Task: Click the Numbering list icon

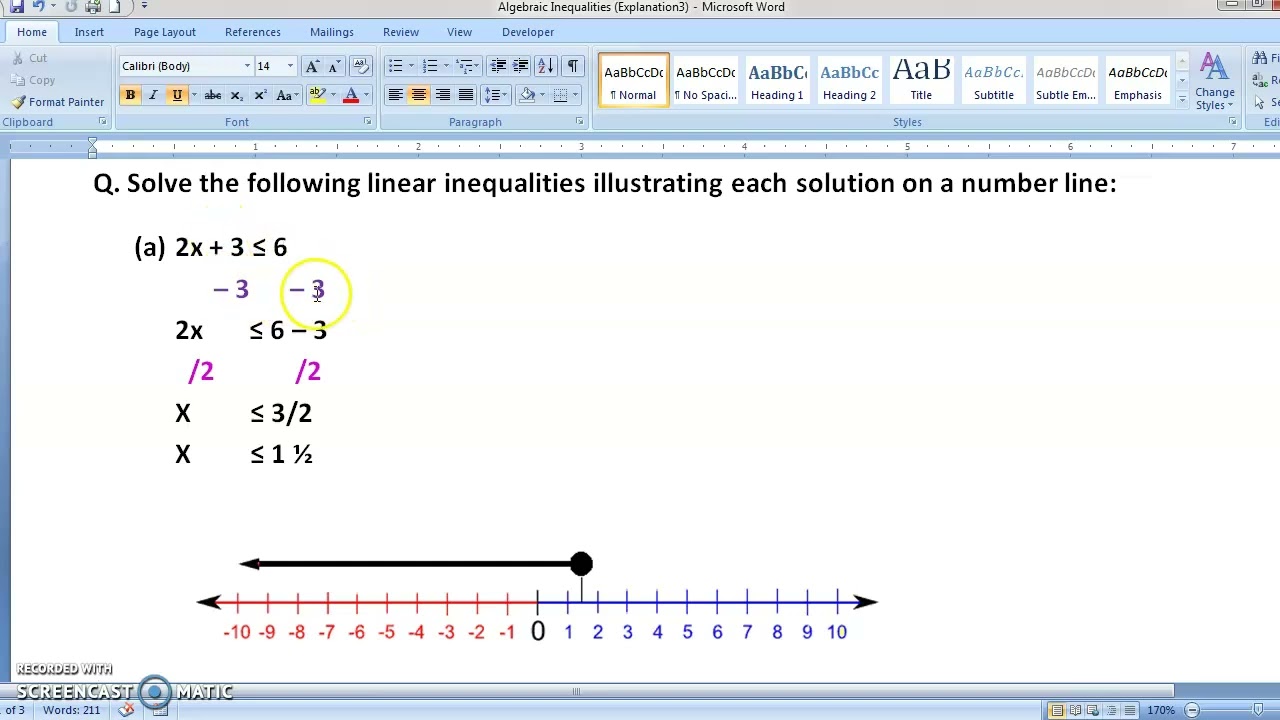Action: tap(430, 66)
